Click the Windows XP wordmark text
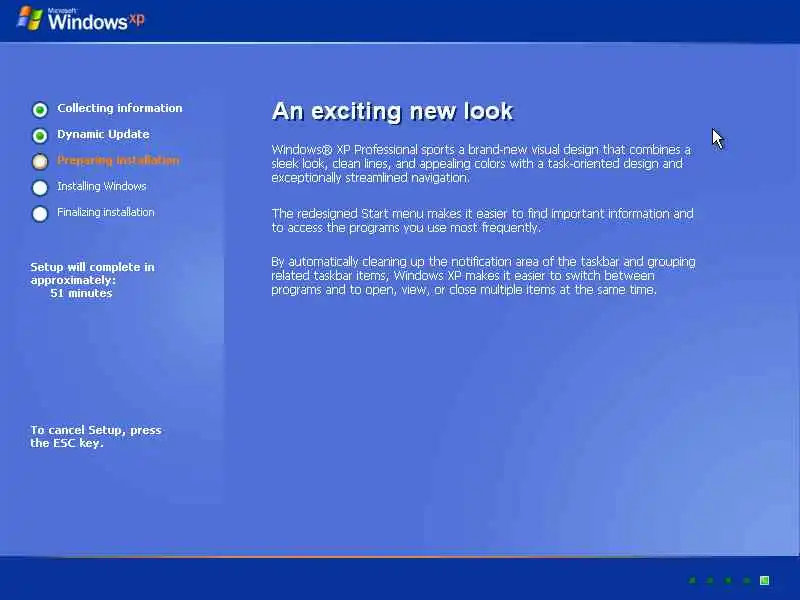The height and width of the screenshot is (600, 800). [96, 20]
